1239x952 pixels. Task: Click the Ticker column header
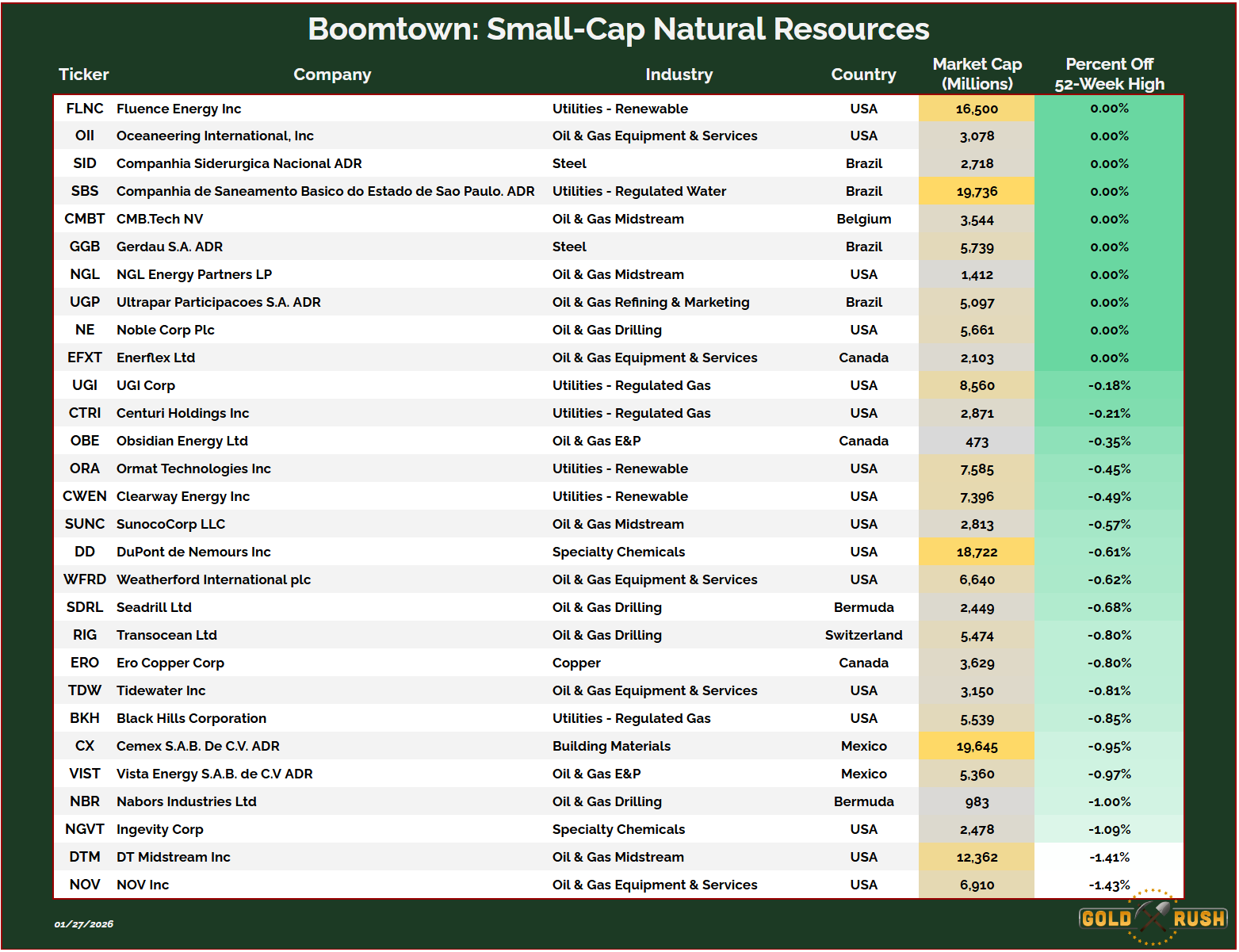point(83,75)
